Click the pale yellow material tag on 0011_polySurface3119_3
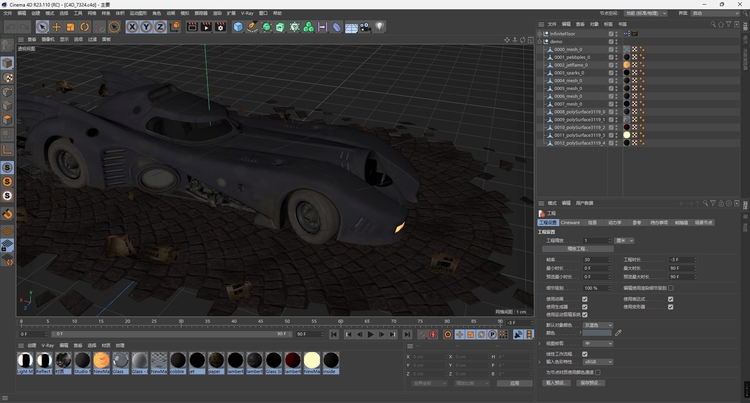750x403 pixels. pyautogui.click(x=627, y=135)
